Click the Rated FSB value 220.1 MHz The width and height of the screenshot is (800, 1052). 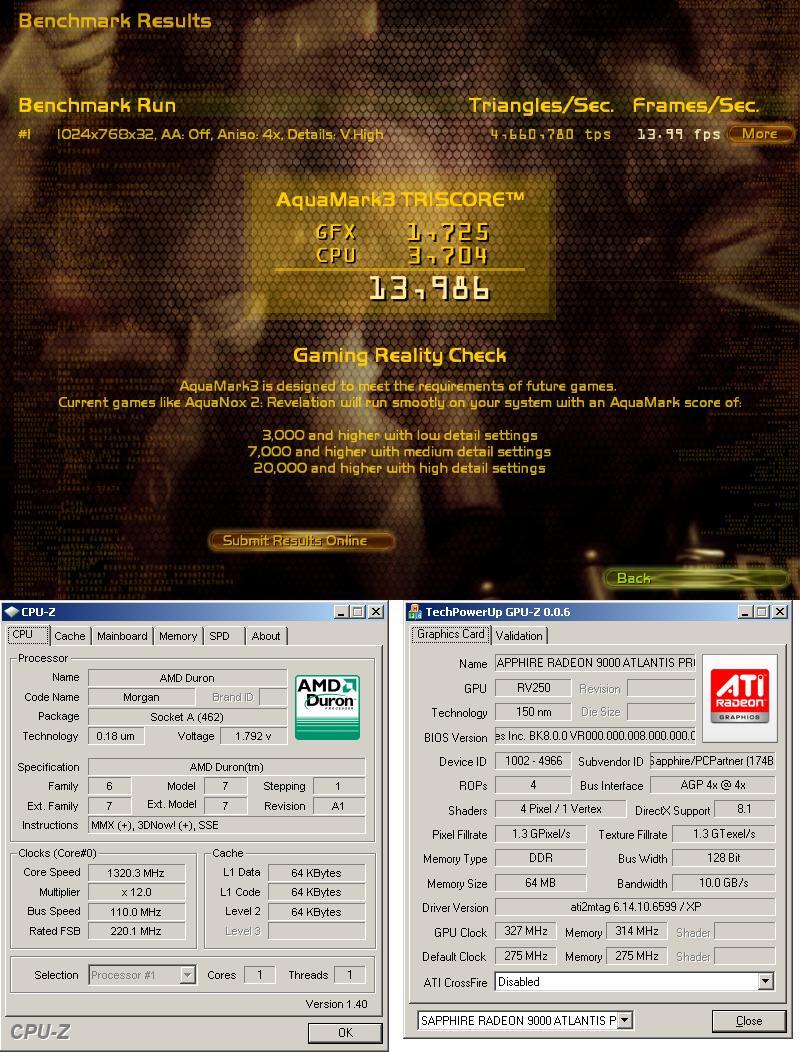(x=136, y=931)
